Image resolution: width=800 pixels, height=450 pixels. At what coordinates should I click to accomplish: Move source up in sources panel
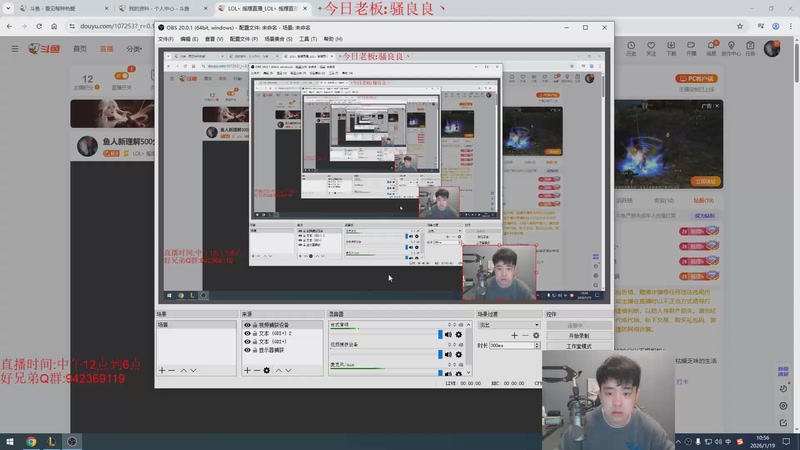(279, 370)
